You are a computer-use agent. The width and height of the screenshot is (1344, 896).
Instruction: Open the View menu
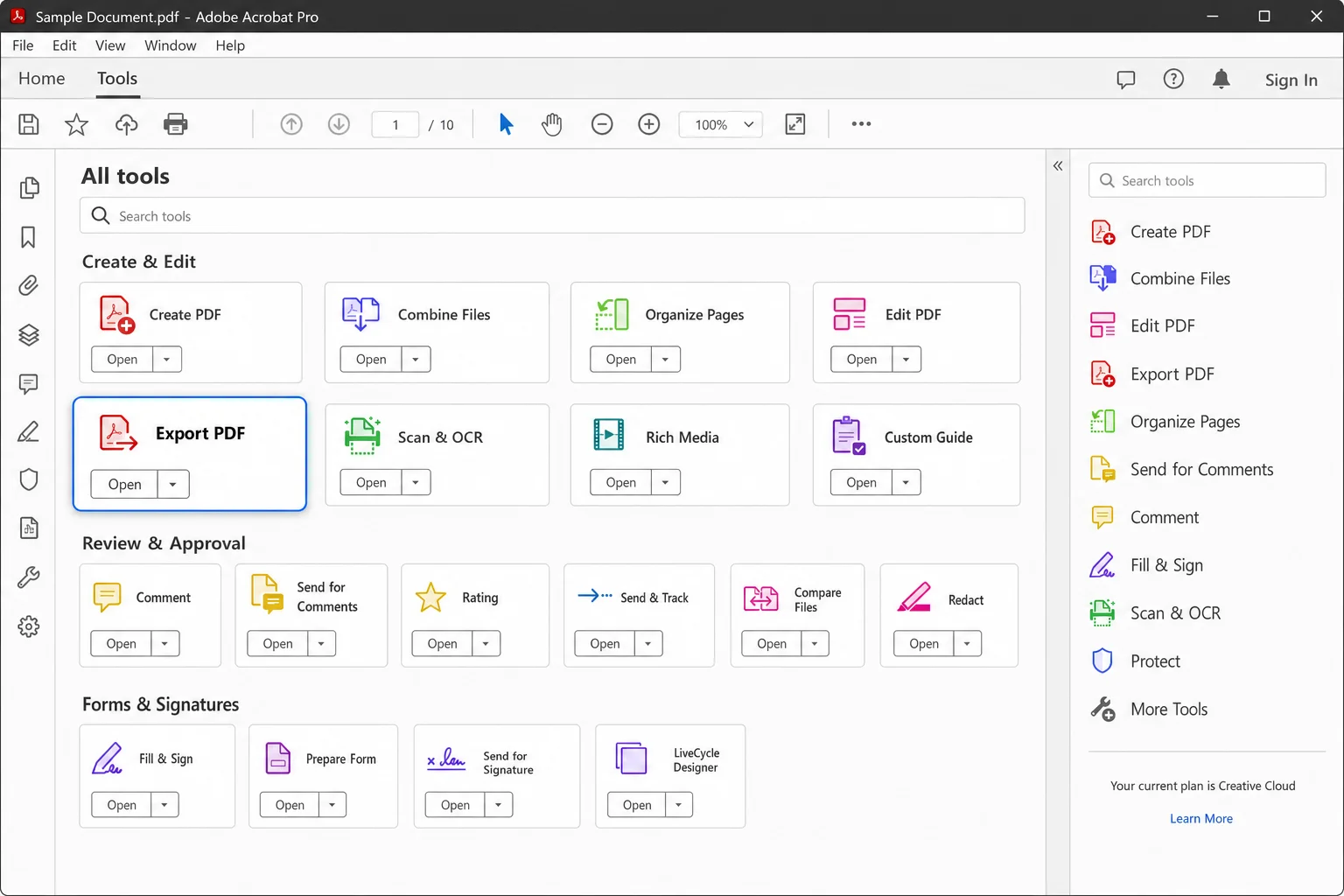pos(110,45)
